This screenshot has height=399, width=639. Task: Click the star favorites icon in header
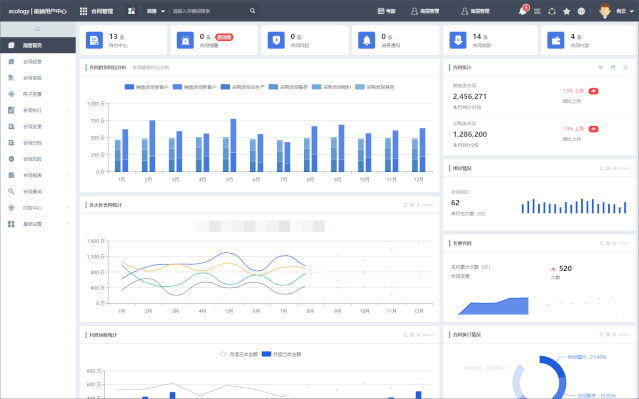[x=566, y=11]
